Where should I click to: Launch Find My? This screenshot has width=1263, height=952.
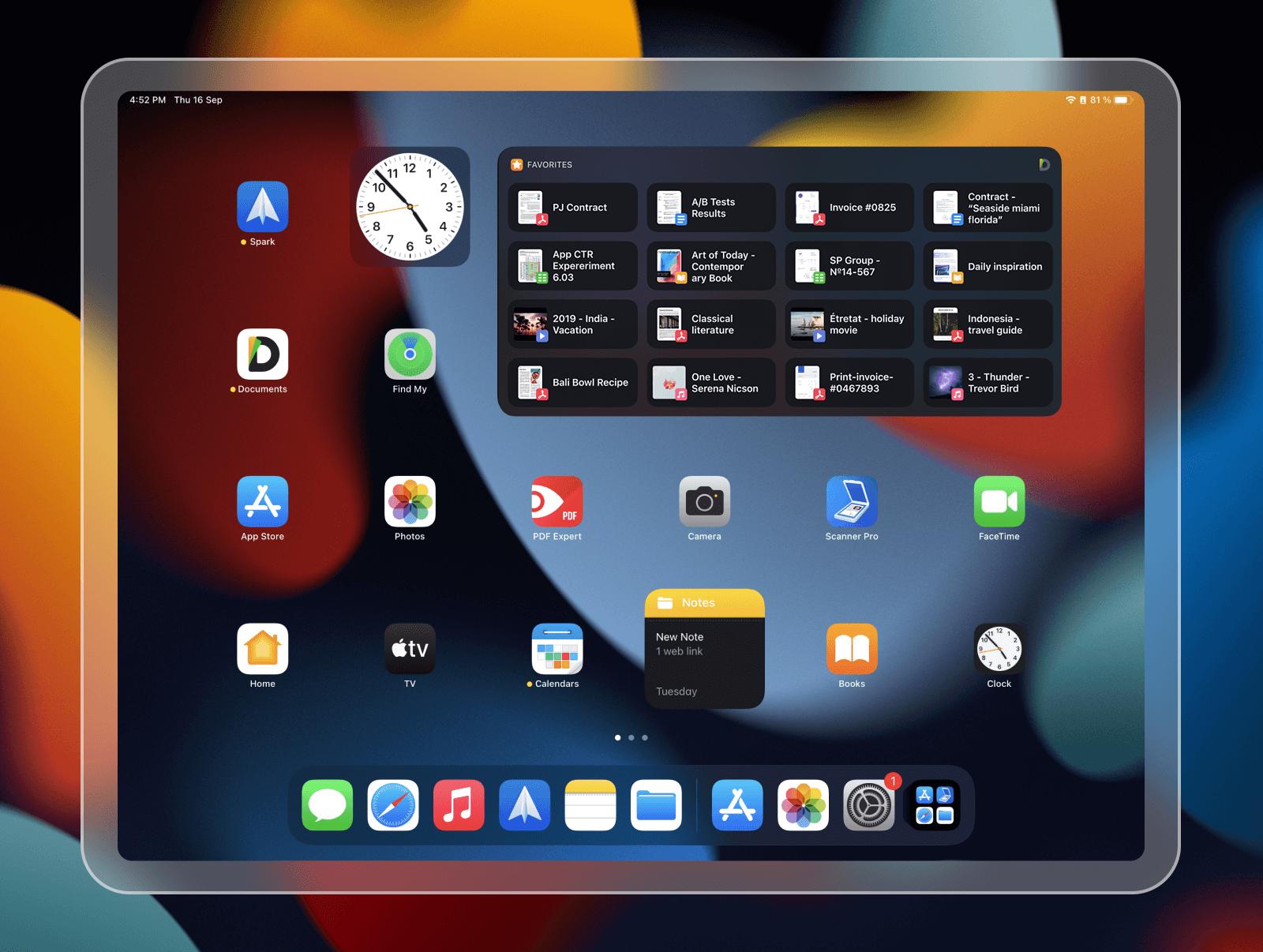click(410, 356)
